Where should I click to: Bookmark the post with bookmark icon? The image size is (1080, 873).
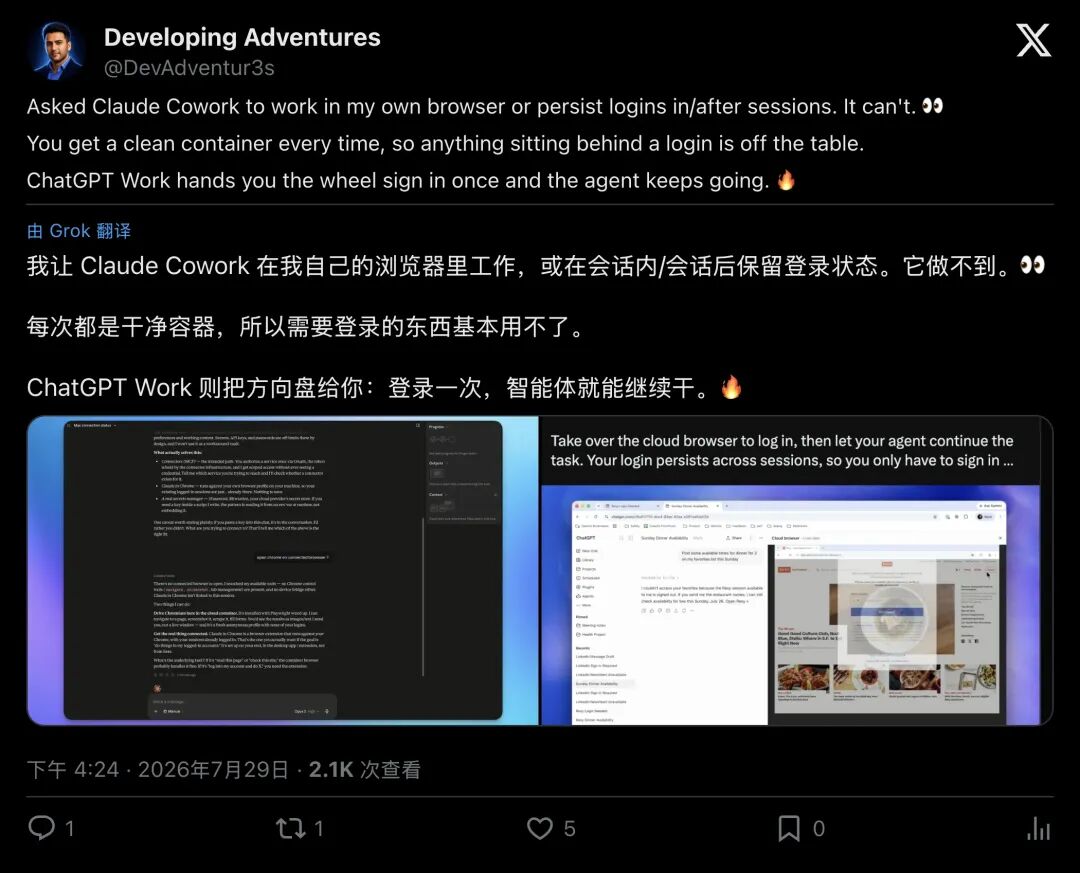coord(789,828)
